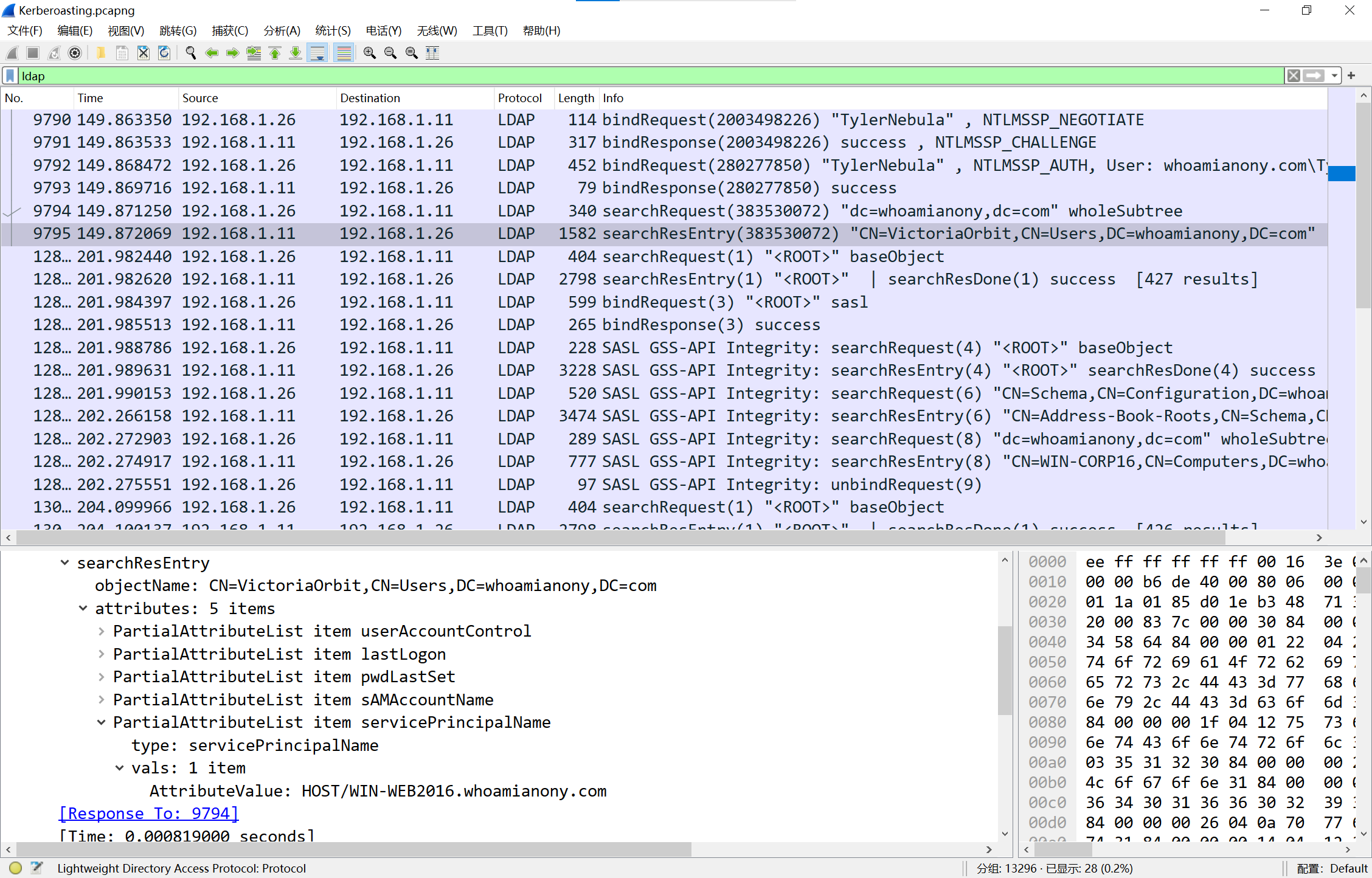Open recent filter history dropdown
The height and width of the screenshot is (878, 1372).
[1334, 76]
